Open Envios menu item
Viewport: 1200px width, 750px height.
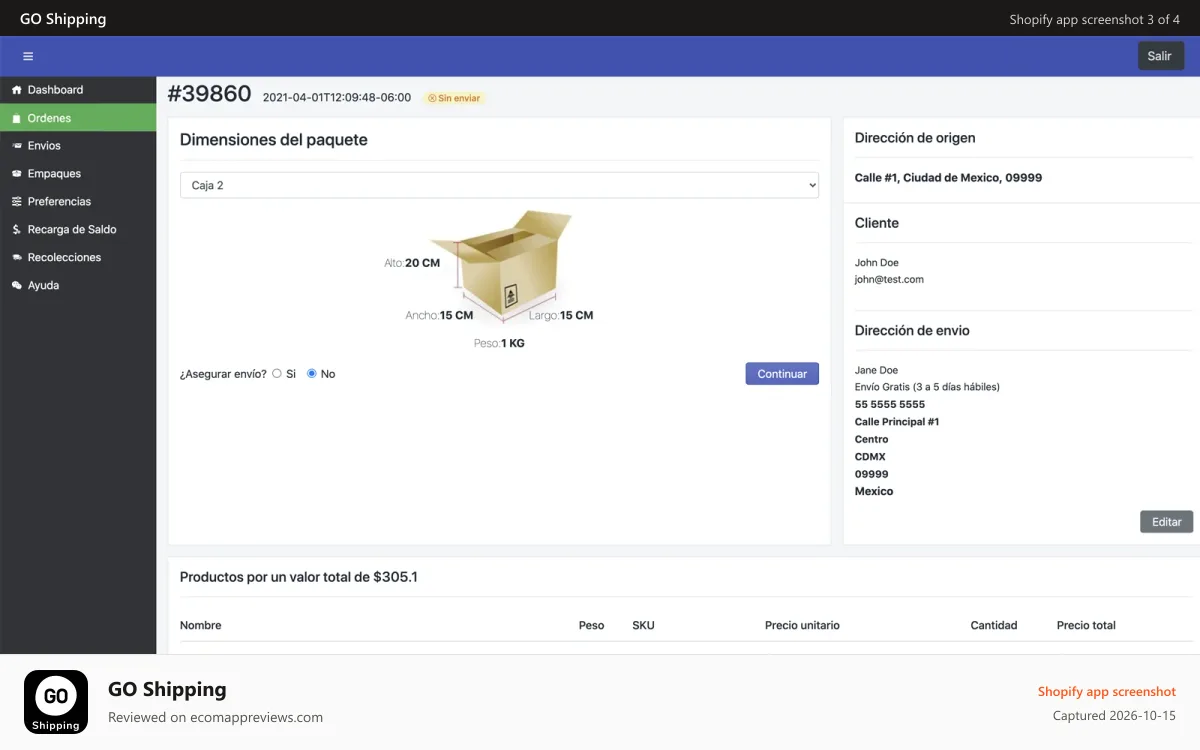click(78, 146)
